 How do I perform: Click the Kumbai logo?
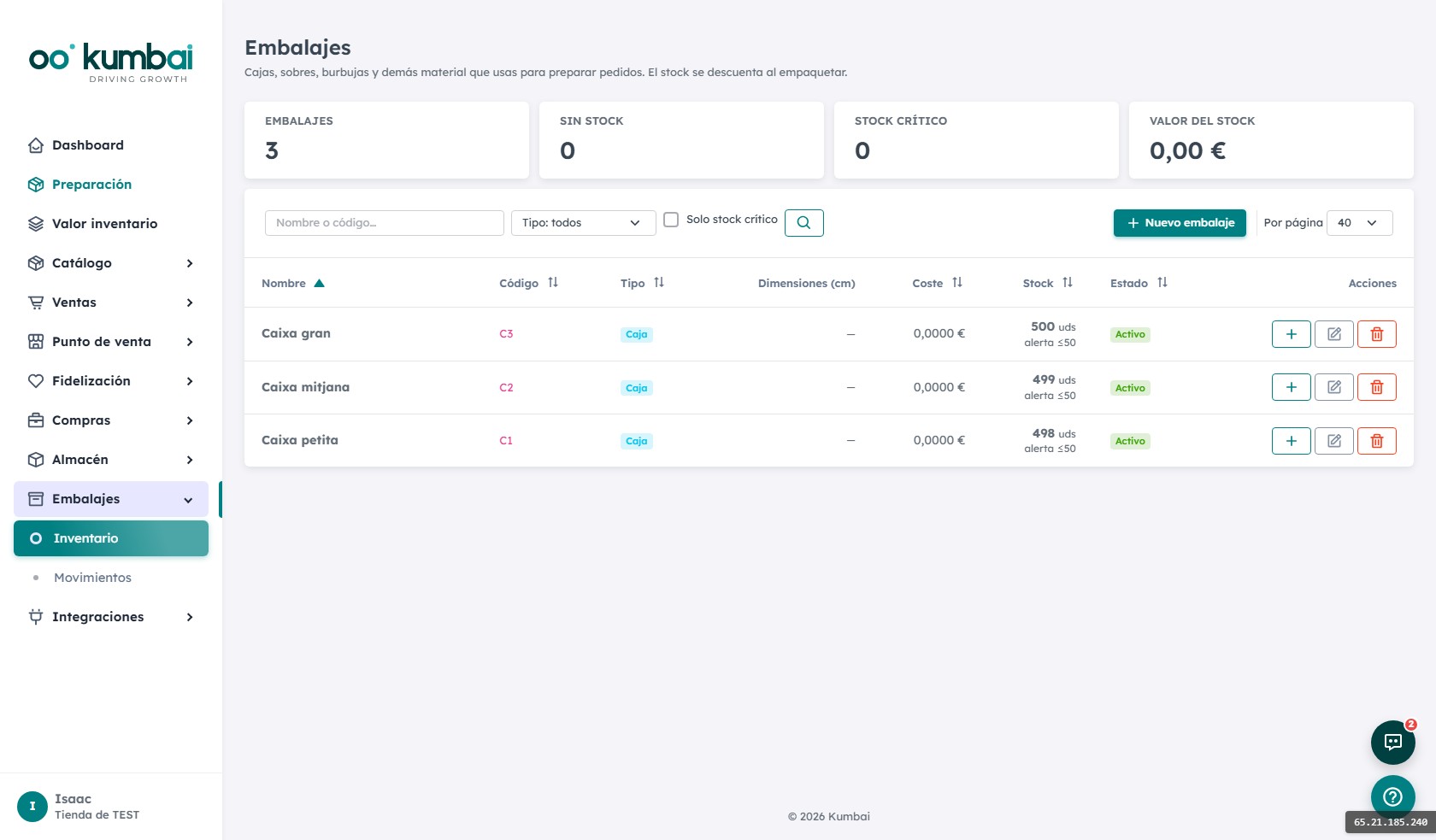[x=111, y=62]
